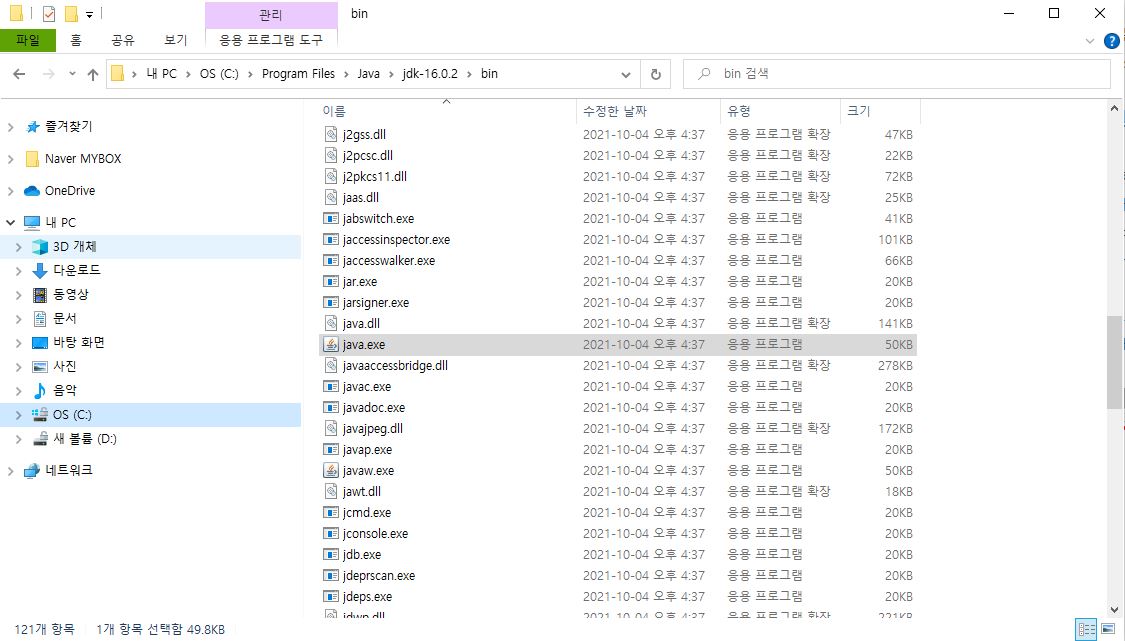Select j2gss.dll file icon
Image resolution: width=1125 pixels, height=641 pixels.
coord(331,134)
